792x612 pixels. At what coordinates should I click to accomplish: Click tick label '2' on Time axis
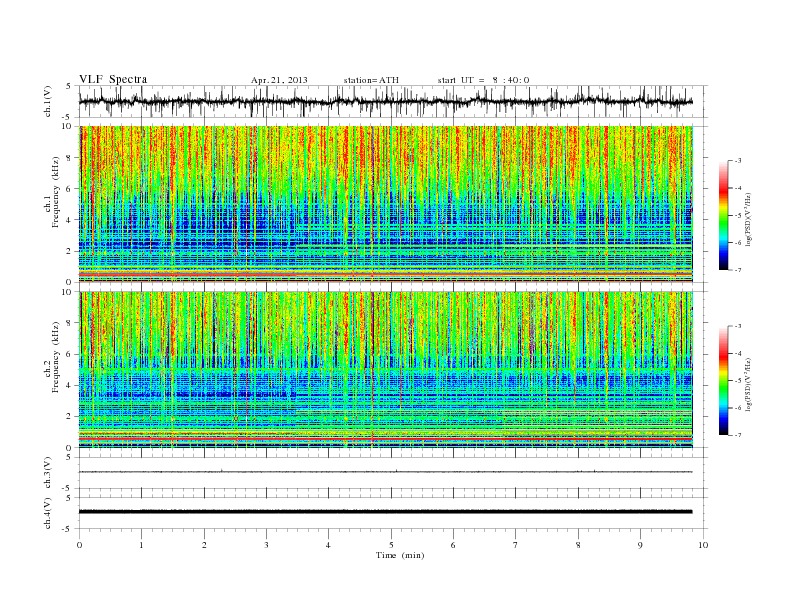pyautogui.click(x=204, y=545)
